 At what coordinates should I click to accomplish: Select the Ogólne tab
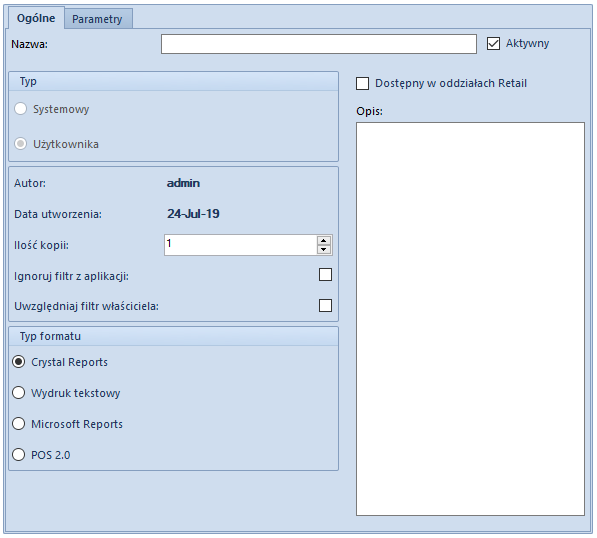(x=36, y=18)
